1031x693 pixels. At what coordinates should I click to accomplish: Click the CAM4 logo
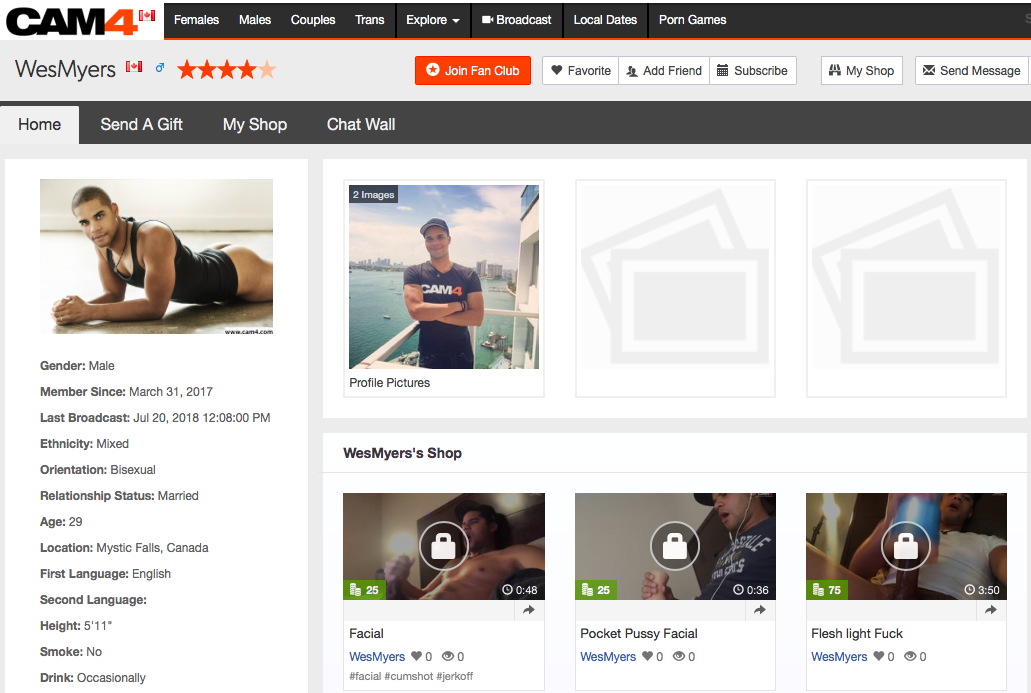point(70,20)
